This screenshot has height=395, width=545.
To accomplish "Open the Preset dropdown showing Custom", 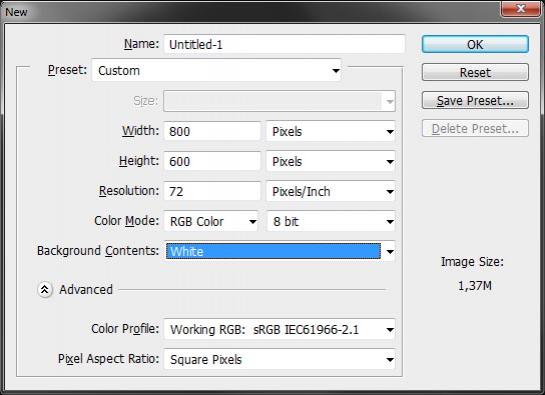I will coord(216,71).
